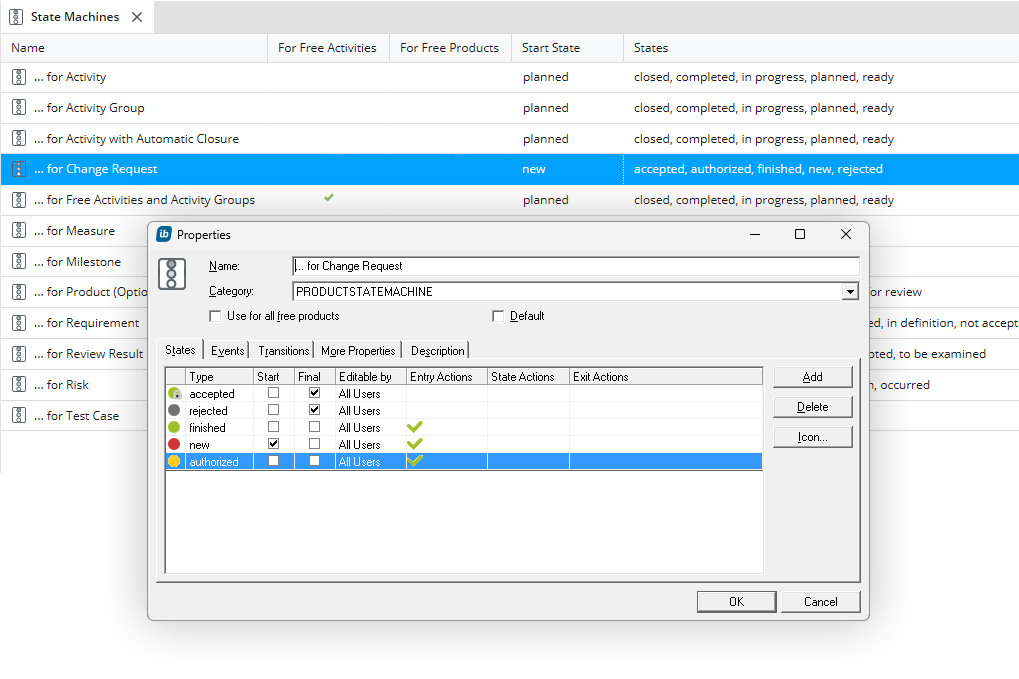Click the state machine icon for Activity row
This screenshot has height=679, width=1019.
pyautogui.click(x=19, y=77)
